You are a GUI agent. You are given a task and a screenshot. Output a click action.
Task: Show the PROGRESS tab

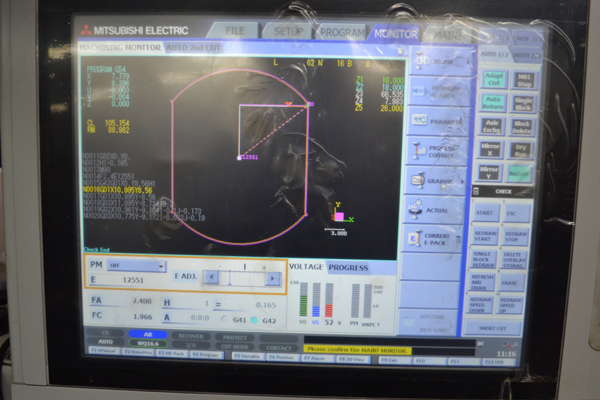click(x=348, y=268)
